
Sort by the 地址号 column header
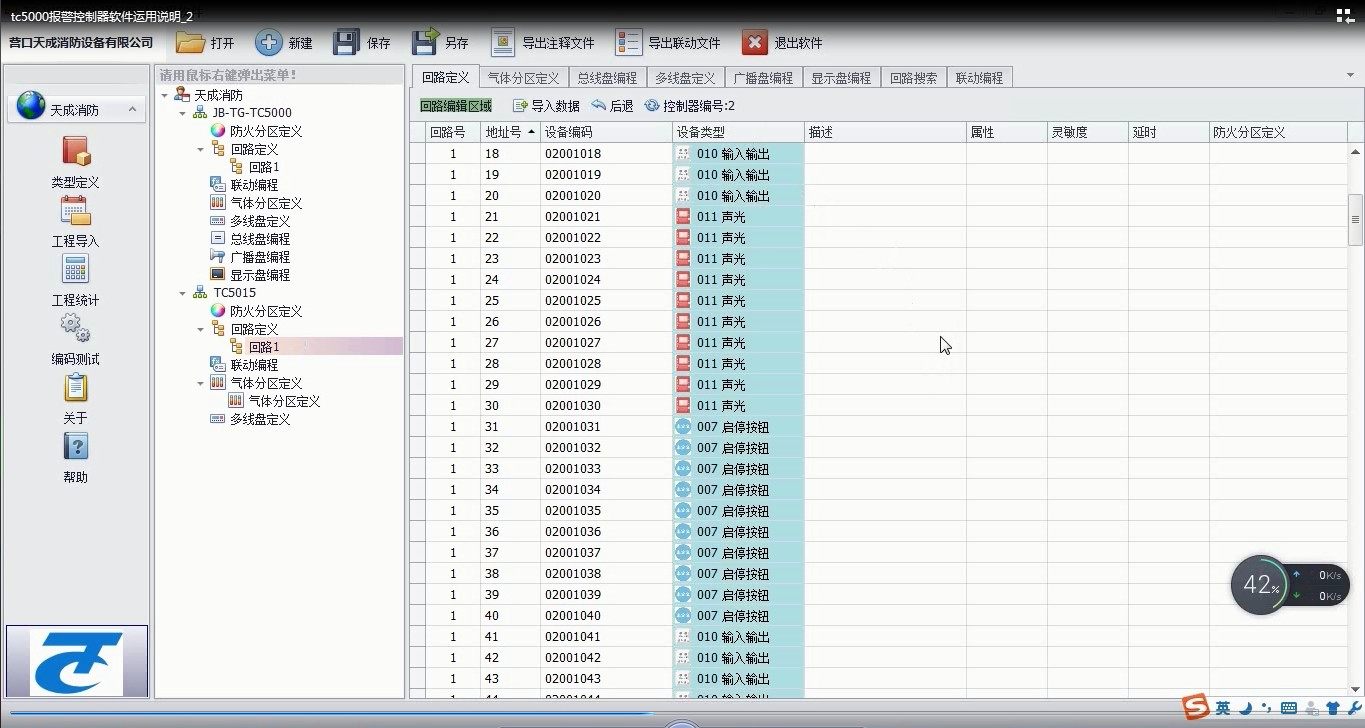(510, 132)
